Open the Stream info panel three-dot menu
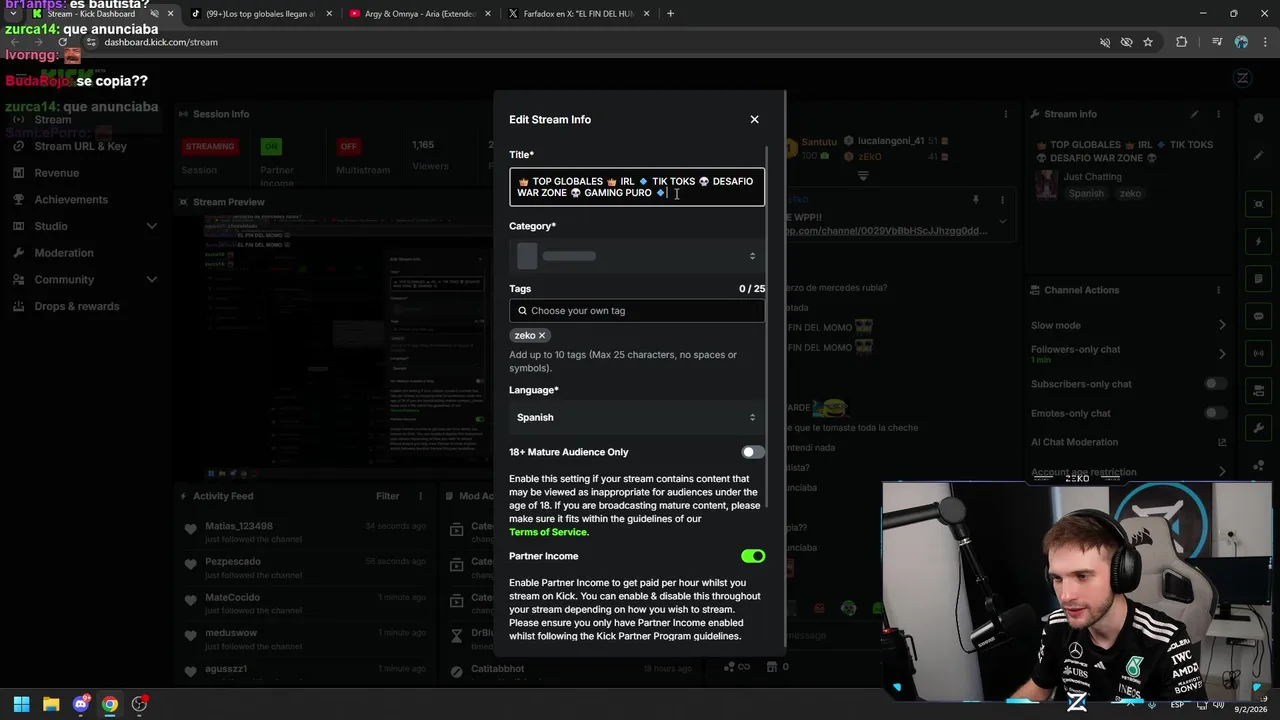 tap(1219, 114)
